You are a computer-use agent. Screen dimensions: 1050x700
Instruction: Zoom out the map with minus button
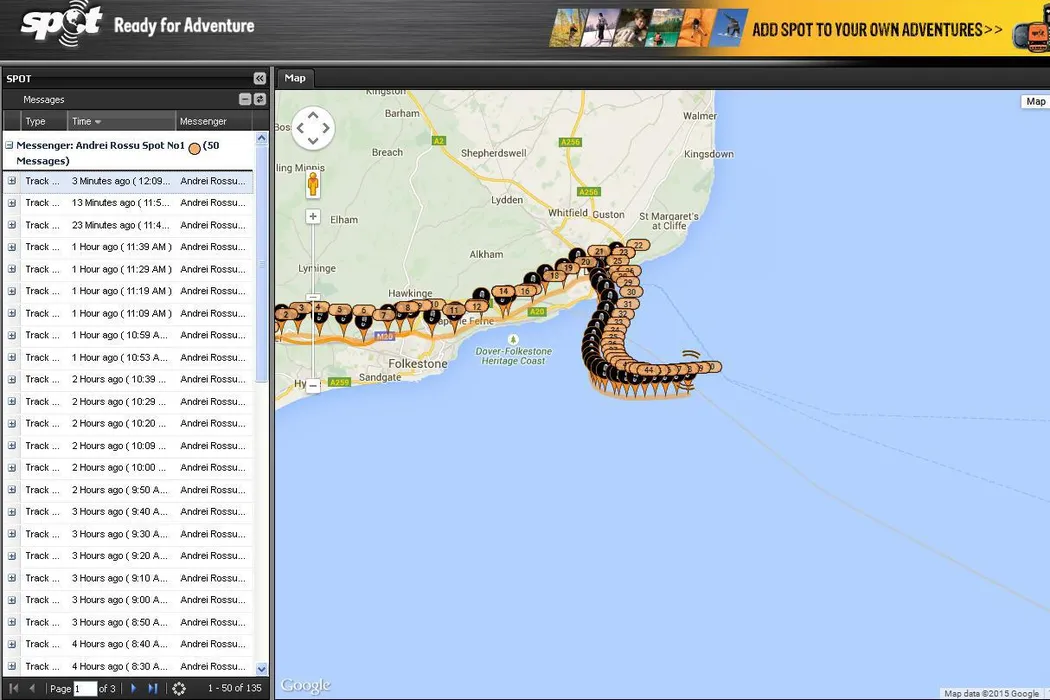click(x=313, y=385)
